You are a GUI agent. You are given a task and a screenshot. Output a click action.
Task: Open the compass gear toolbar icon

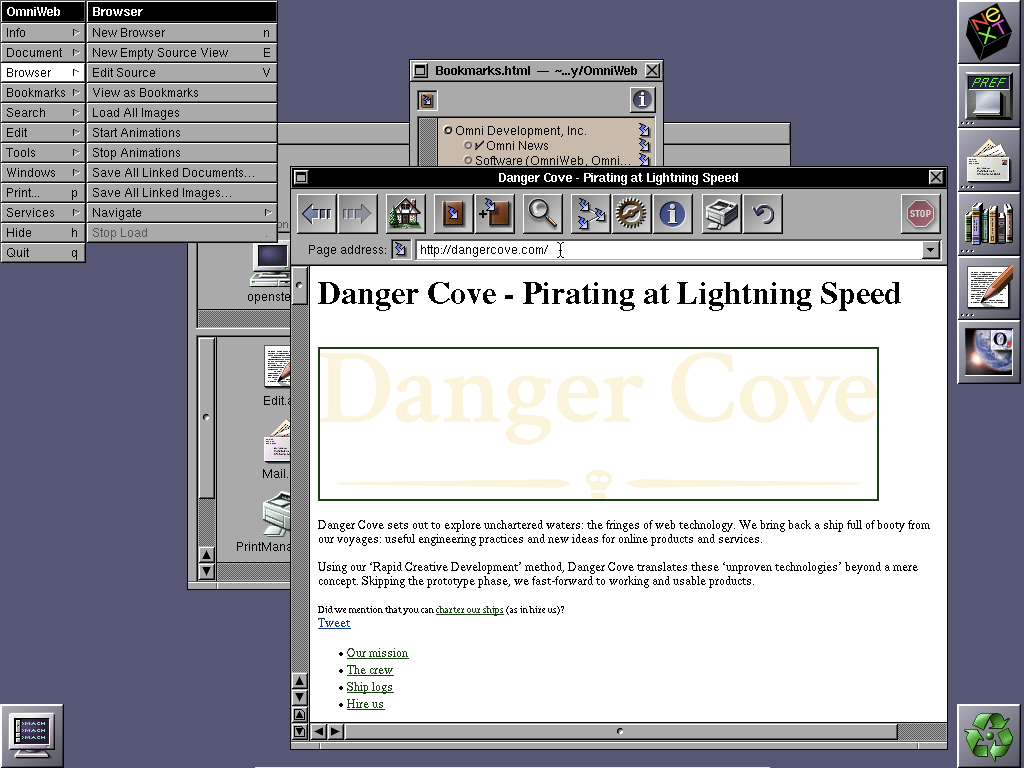click(x=632, y=214)
